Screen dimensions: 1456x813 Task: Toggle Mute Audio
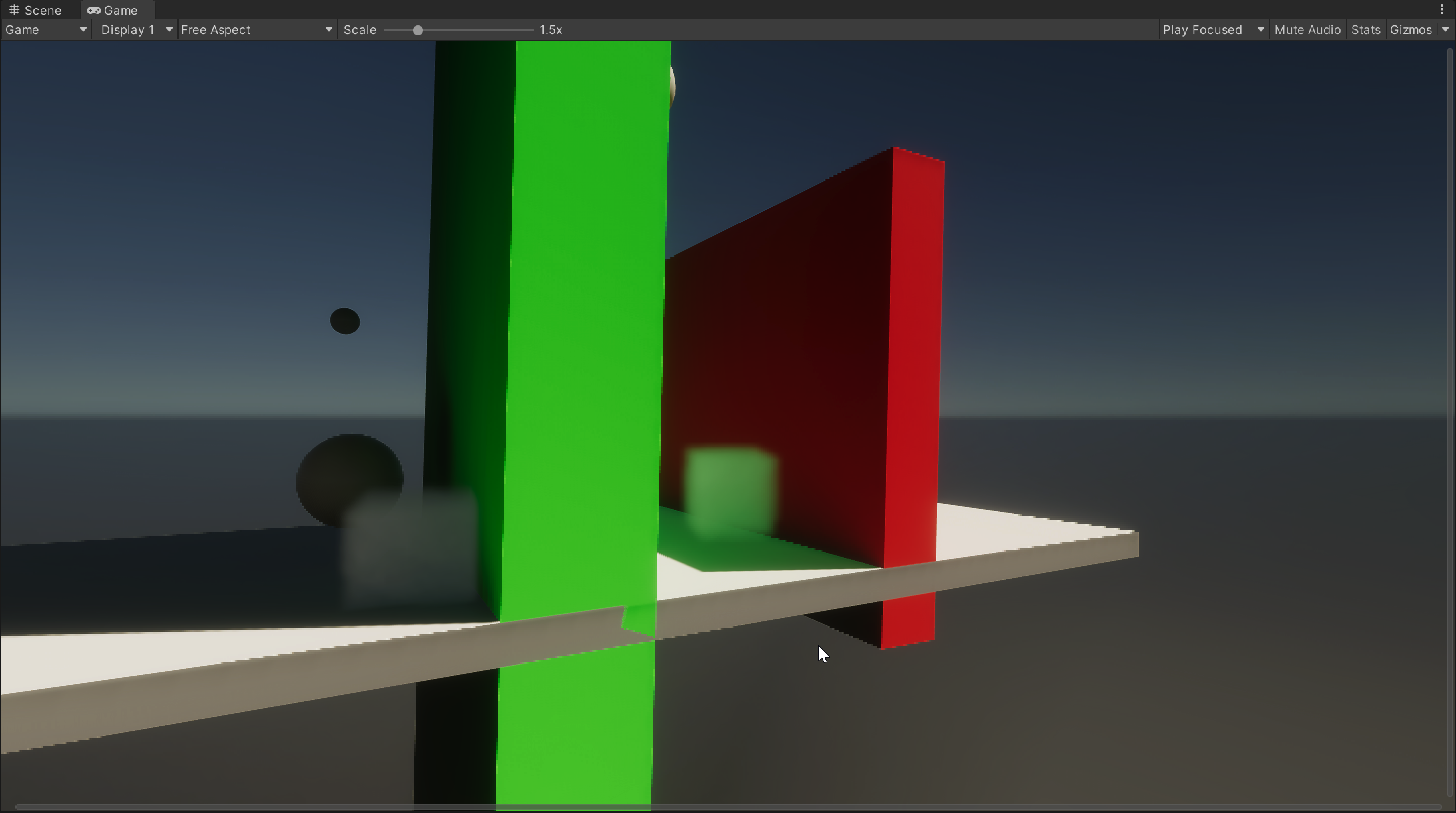(1307, 30)
